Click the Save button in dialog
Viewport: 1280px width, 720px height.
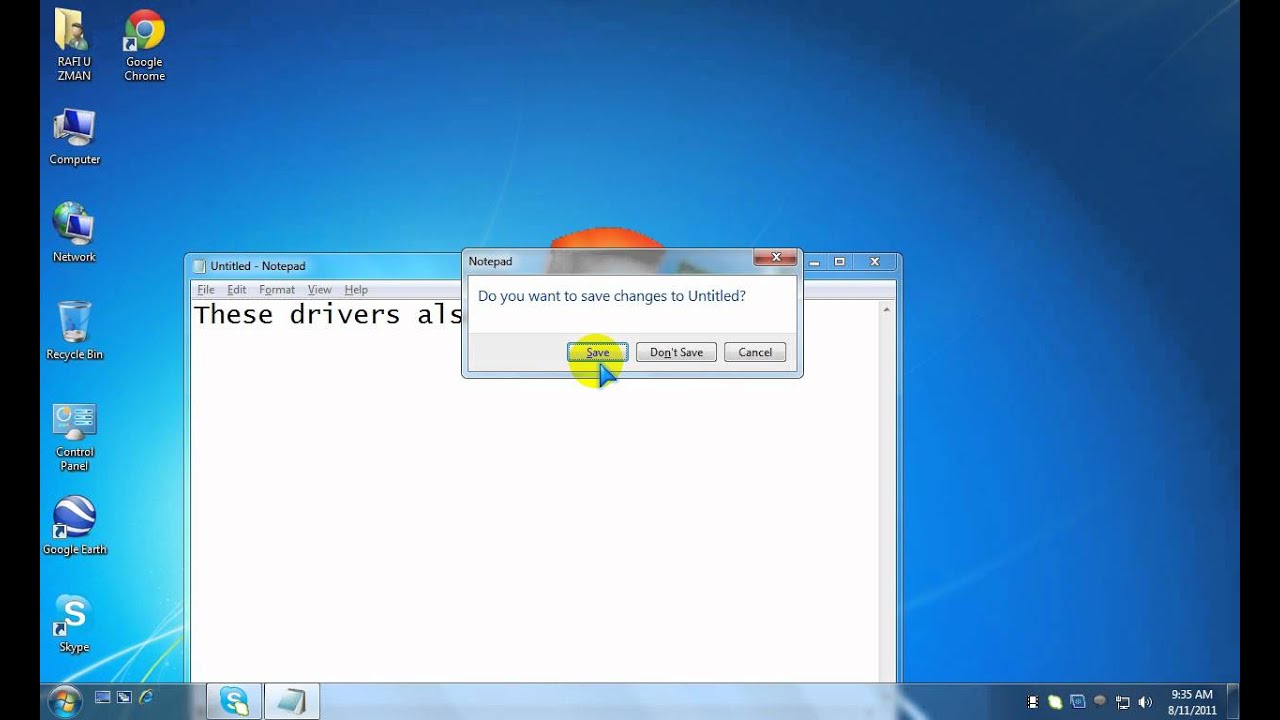597,352
